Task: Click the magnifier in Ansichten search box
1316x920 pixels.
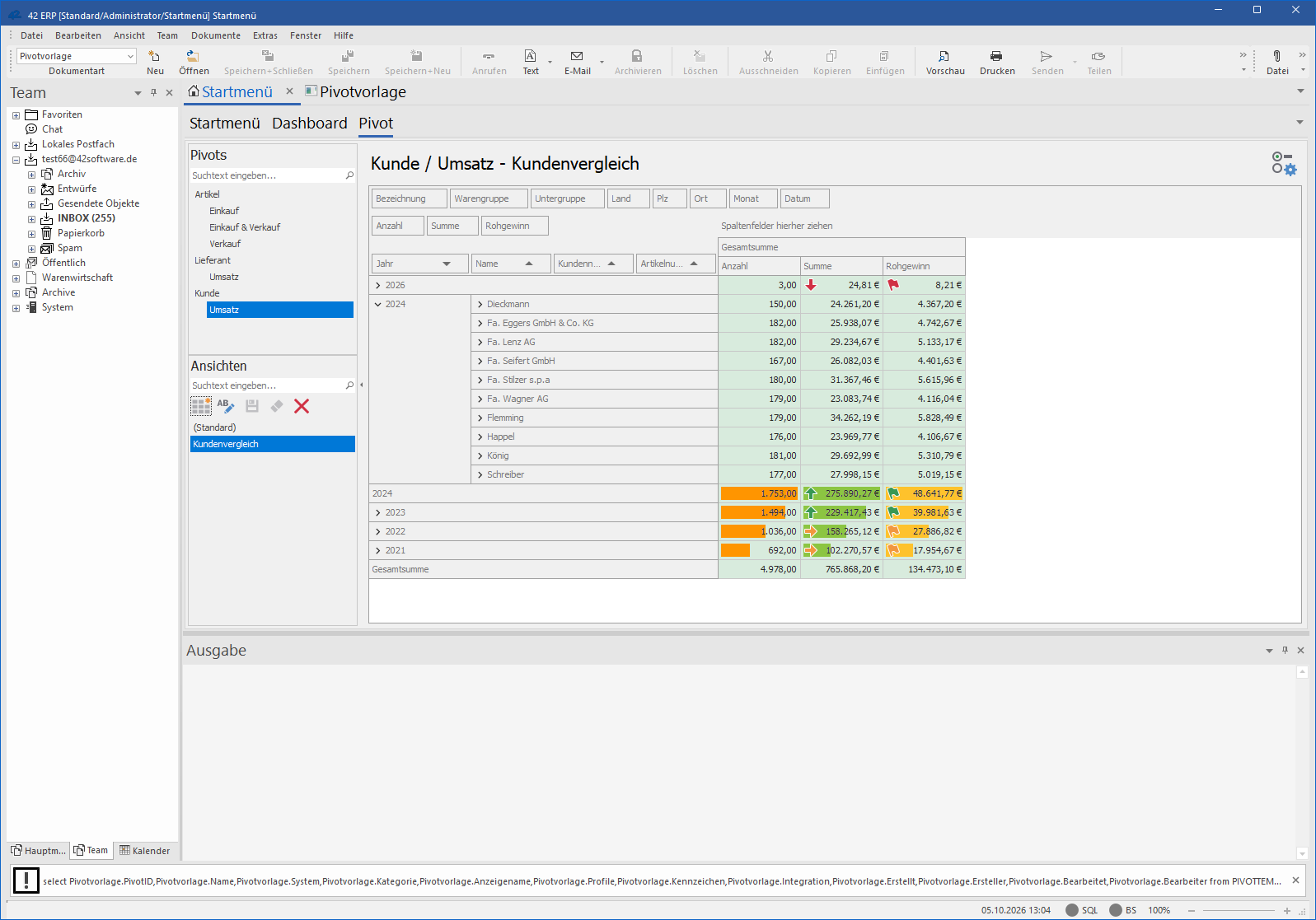Action: coord(349,385)
